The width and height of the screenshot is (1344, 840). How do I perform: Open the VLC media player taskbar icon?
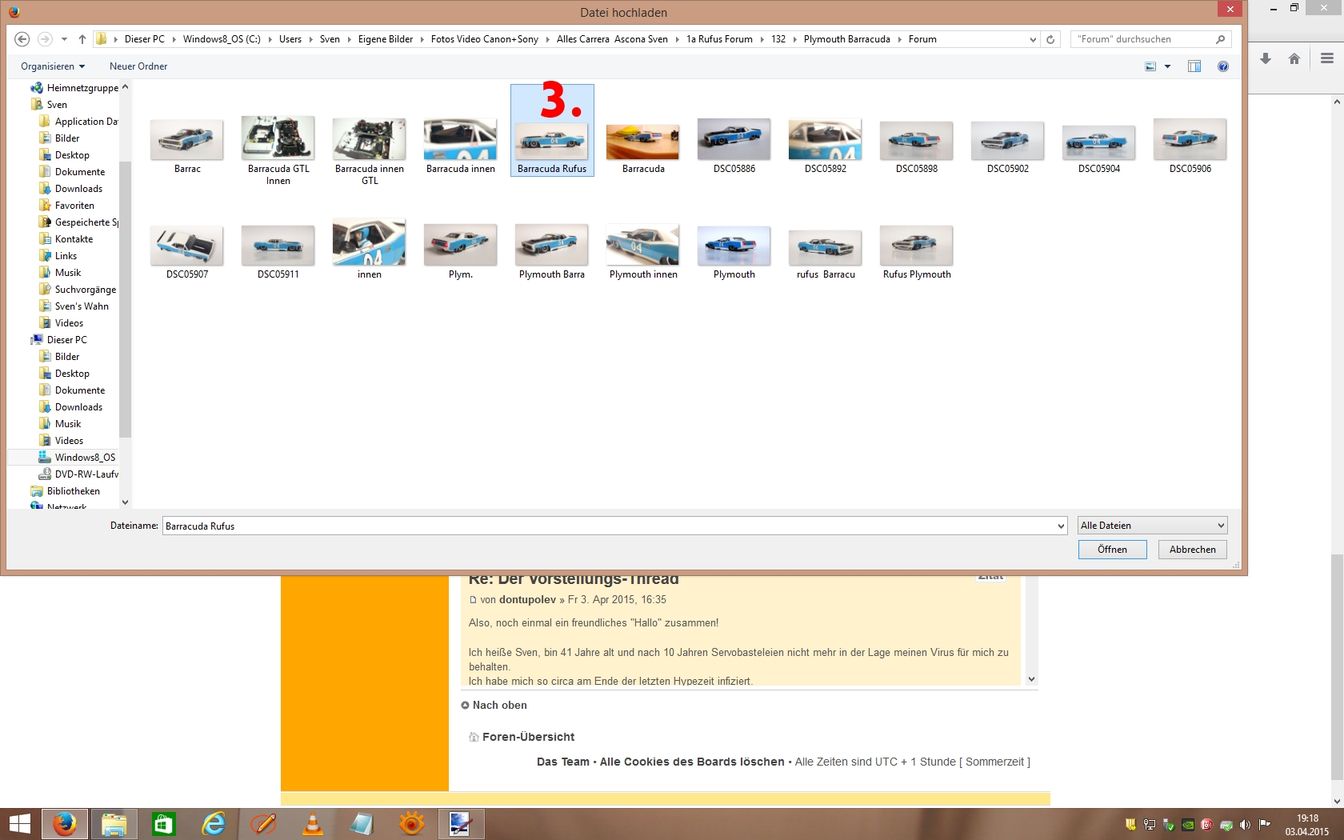(x=312, y=824)
